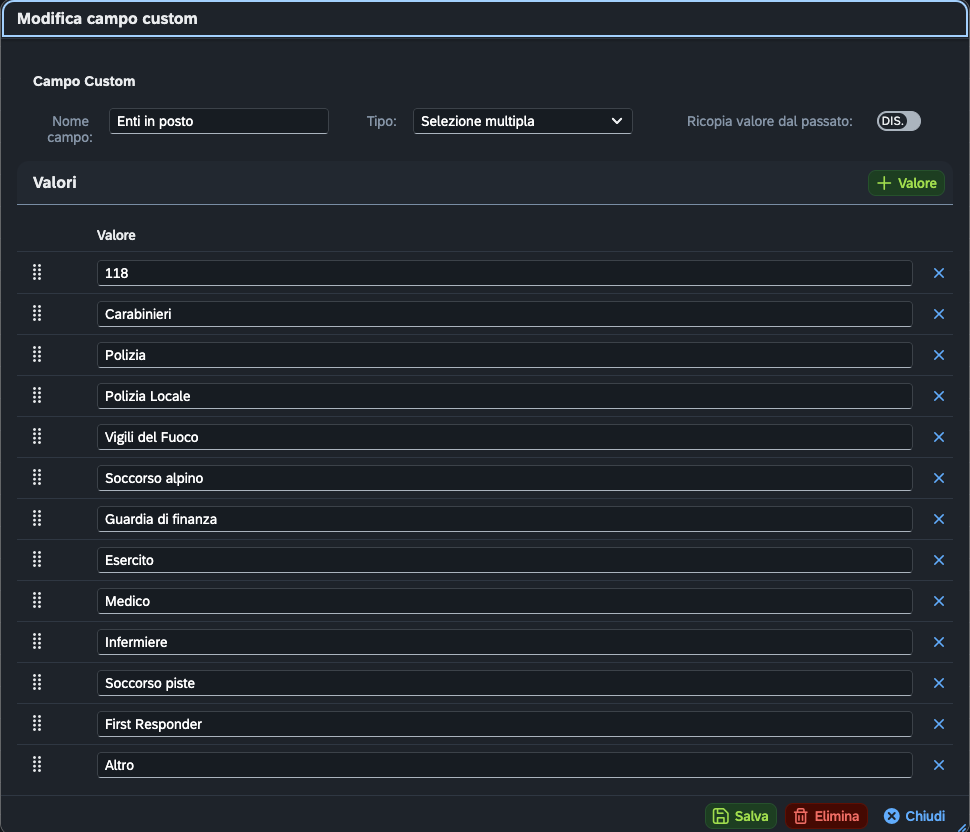Toggle Ricopia valore dal passato switch
This screenshot has width=970, height=832.
point(898,121)
